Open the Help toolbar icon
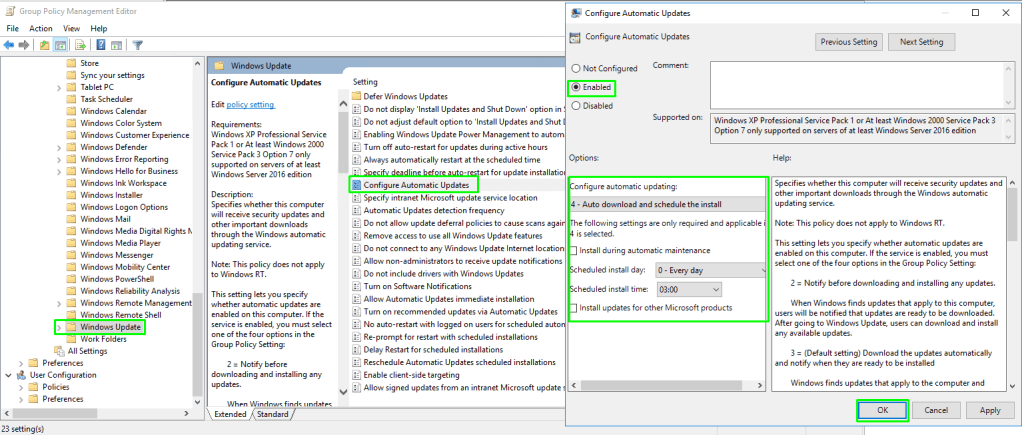The image size is (1022, 435). 101,45
